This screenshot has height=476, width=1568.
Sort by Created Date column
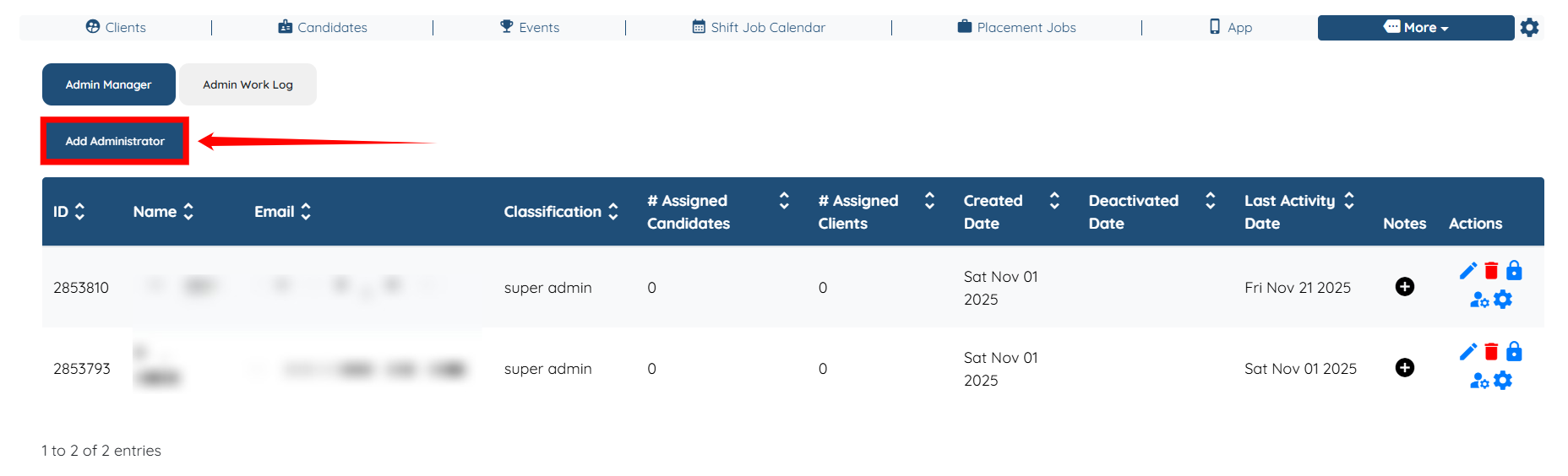coord(1054,201)
